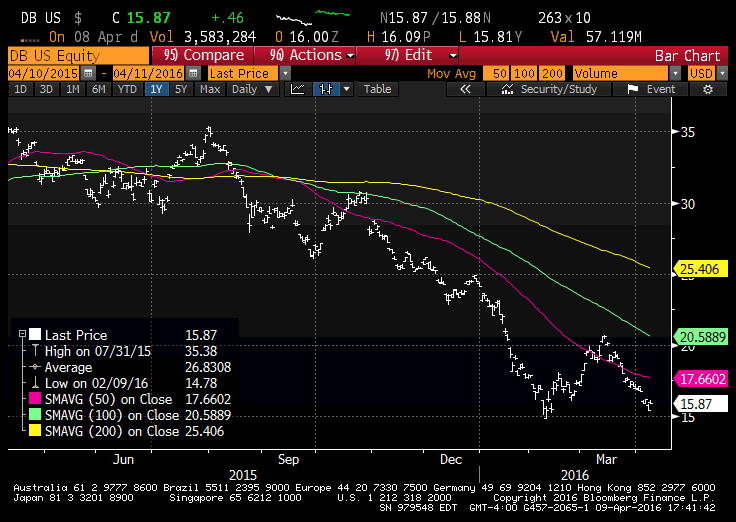Edit the start date 04/10/2015 field

tap(44, 74)
